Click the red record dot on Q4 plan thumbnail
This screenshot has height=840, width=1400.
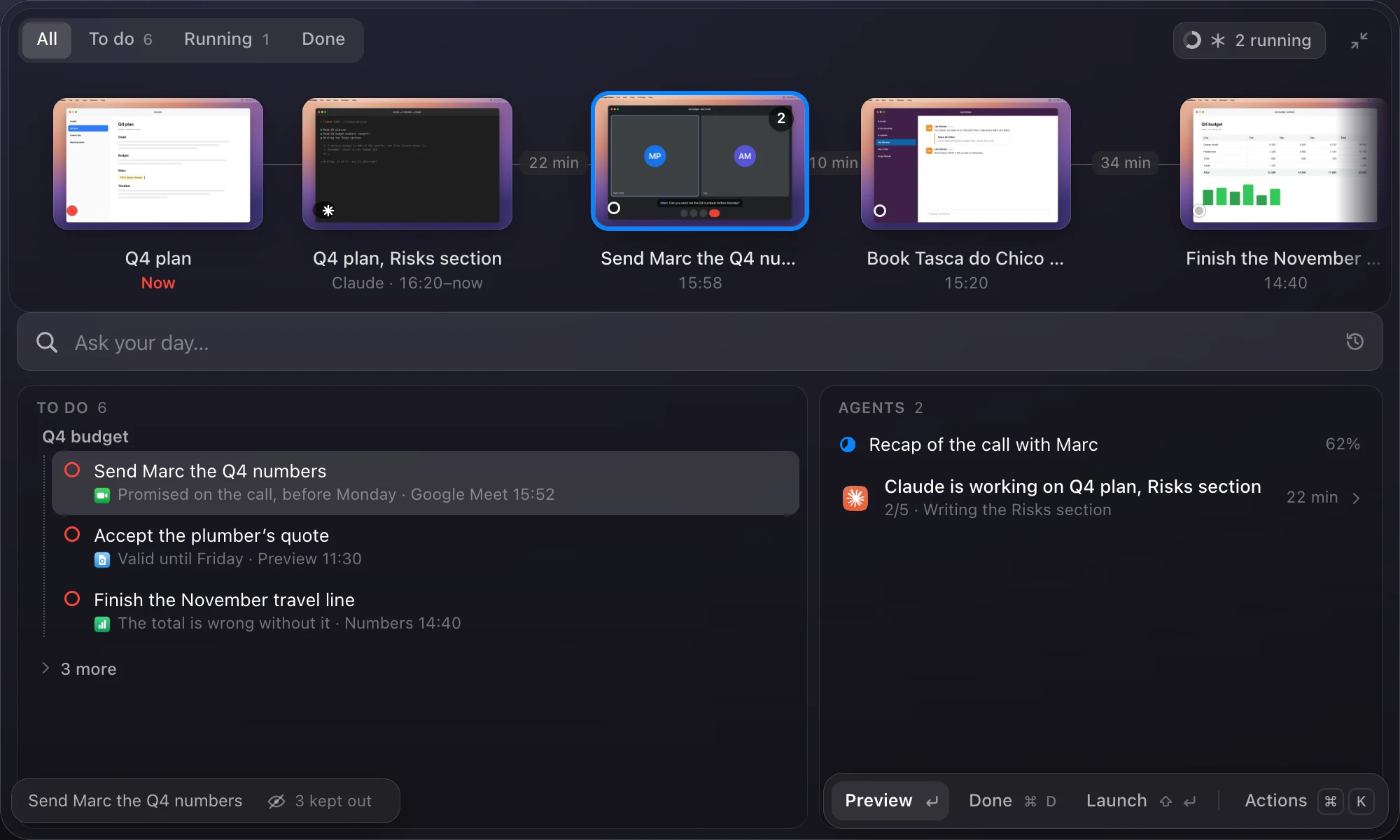[72, 211]
